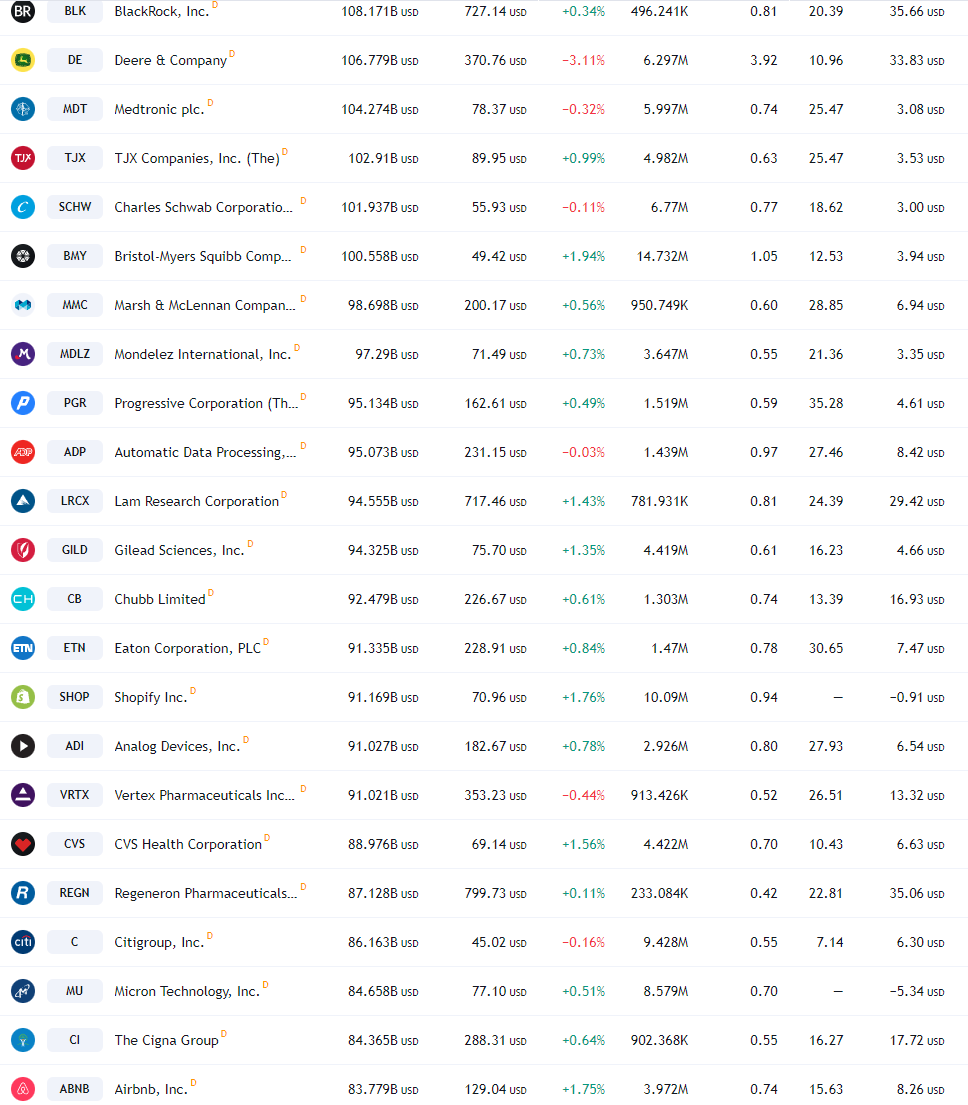Viewport: 968px width, 1105px height.
Task: Click the 35.28 P/E value for PGR
Action: pos(826,404)
